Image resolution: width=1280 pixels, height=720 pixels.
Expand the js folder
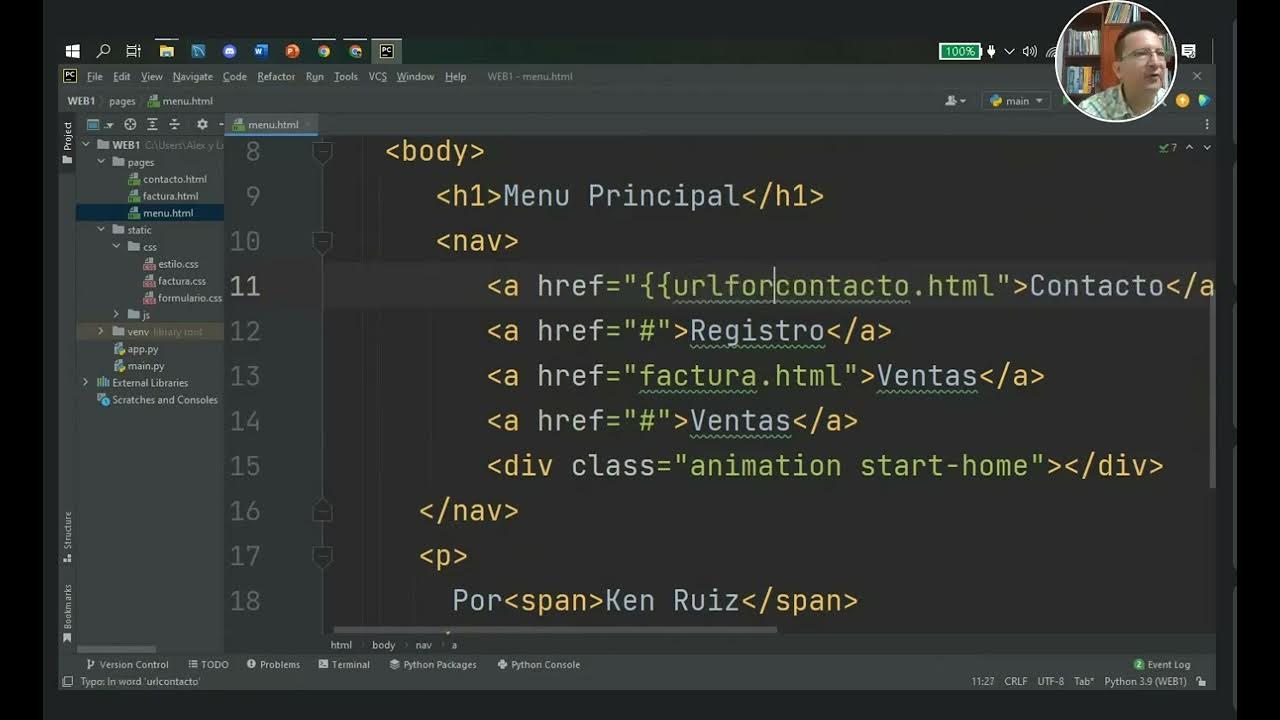pyautogui.click(x=116, y=315)
